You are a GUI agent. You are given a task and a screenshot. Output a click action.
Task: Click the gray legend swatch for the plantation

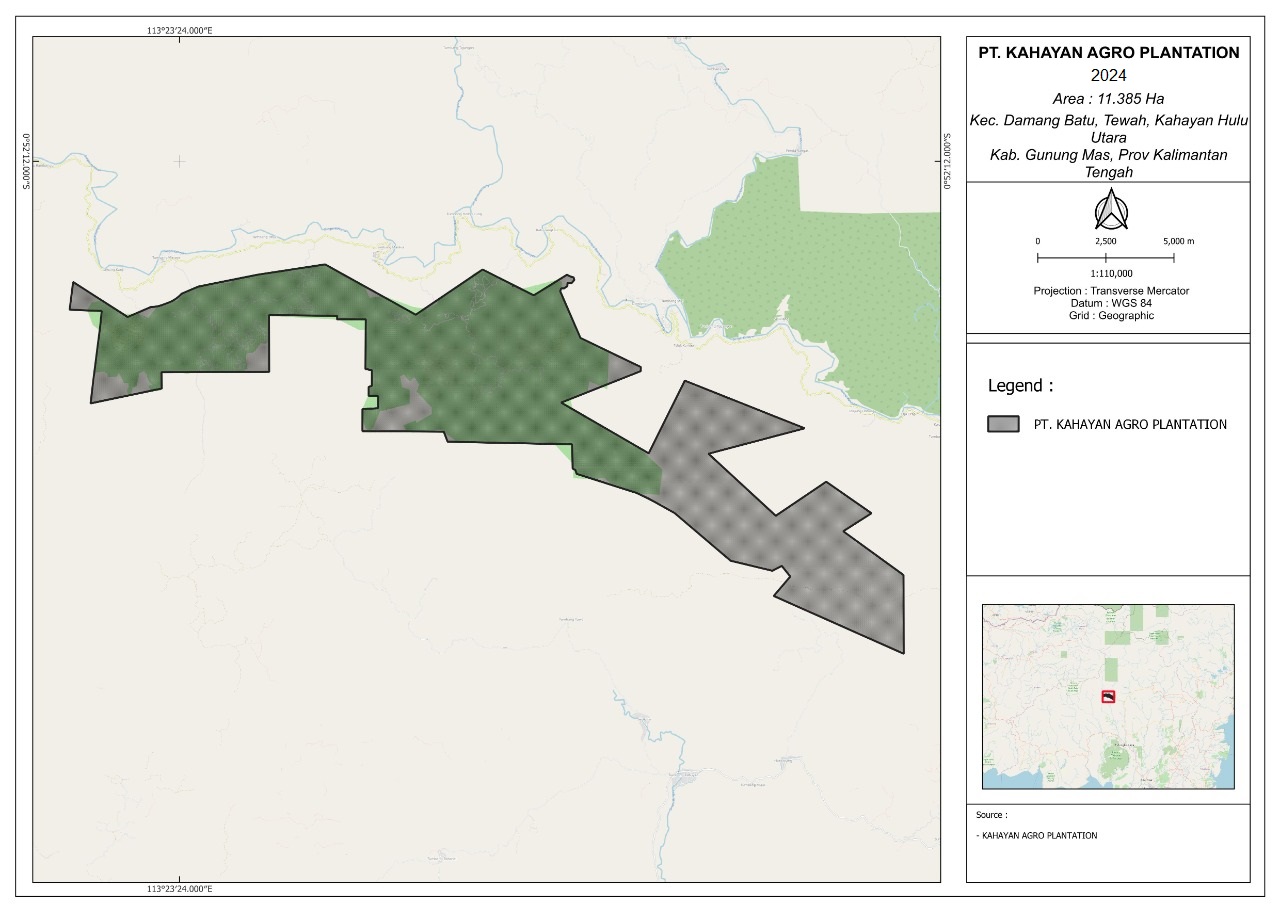(x=1003, y=424)
